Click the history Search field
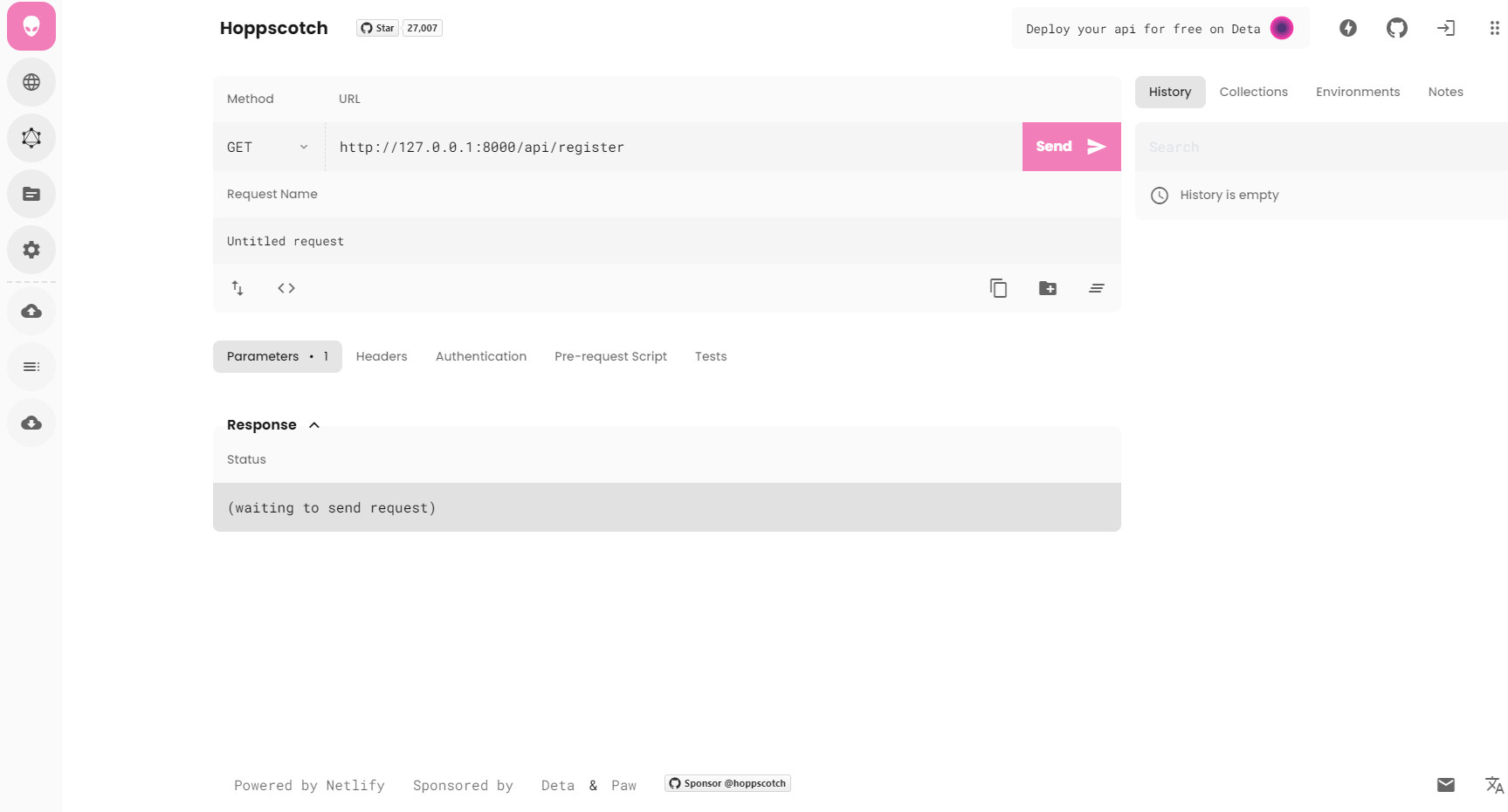This screenshot has width=1508, height=812. pos(1319,147)
